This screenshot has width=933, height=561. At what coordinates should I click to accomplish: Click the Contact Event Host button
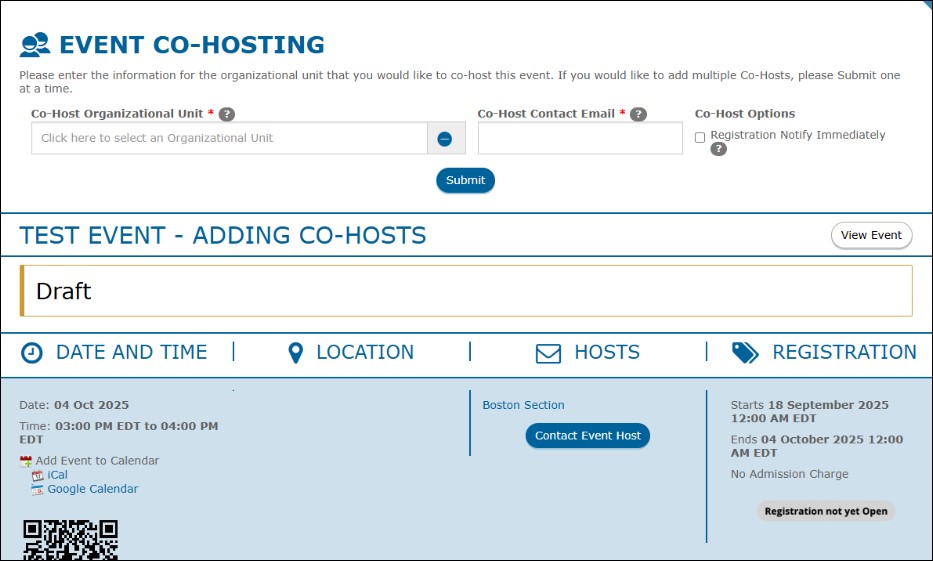[x=588, y=436]
